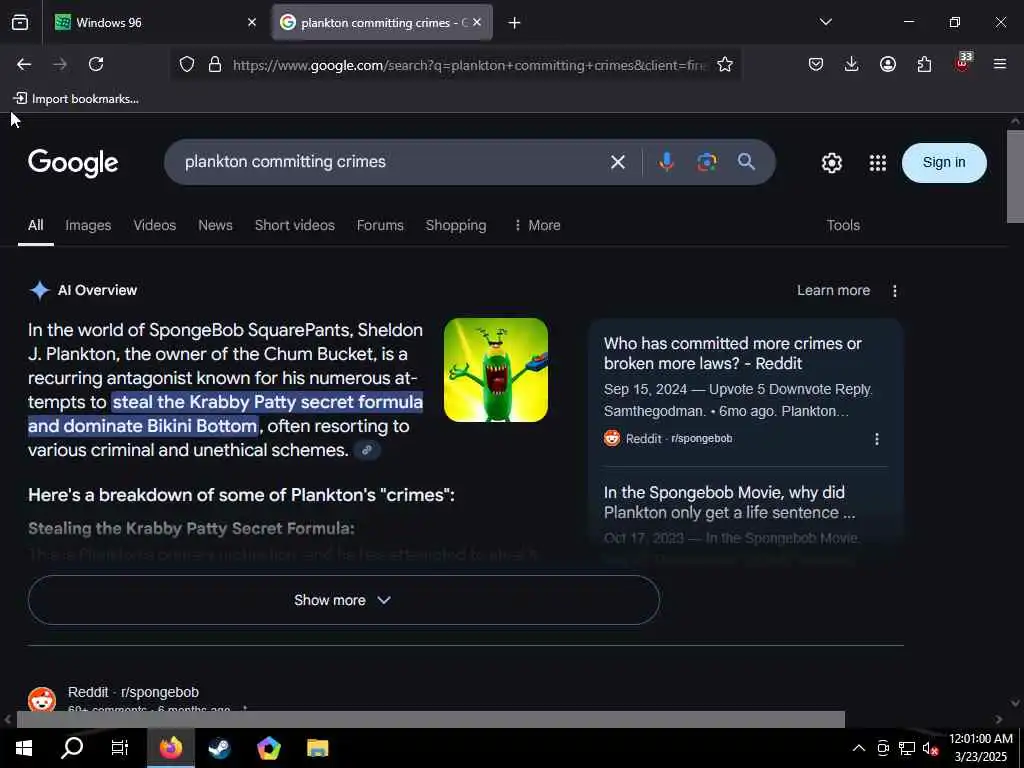1024x768 pixels.
Task: Expand AI Overview with Show more
Action: [x=344, y=600]
